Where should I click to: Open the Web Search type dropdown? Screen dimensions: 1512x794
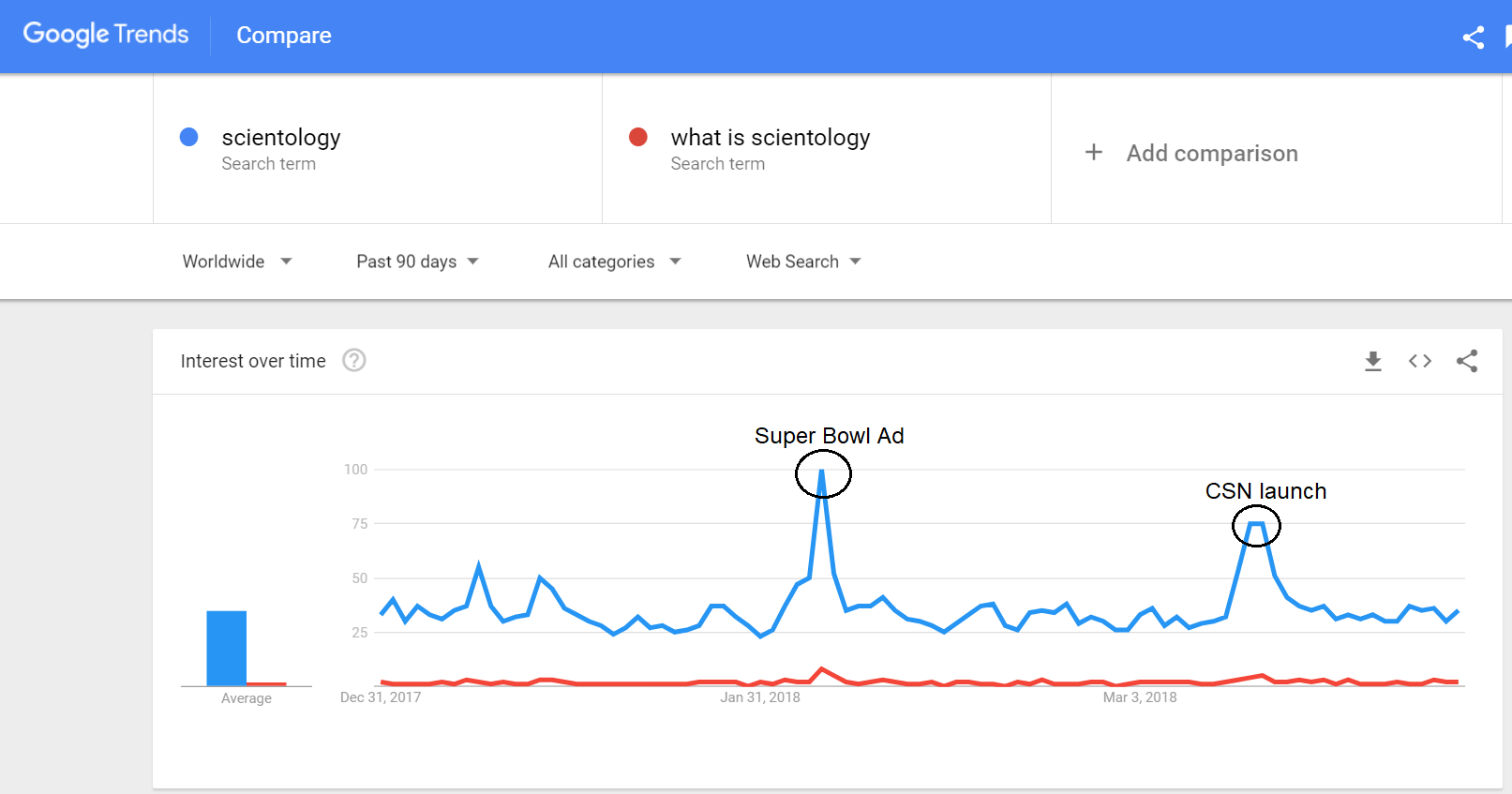coord(803,262)
